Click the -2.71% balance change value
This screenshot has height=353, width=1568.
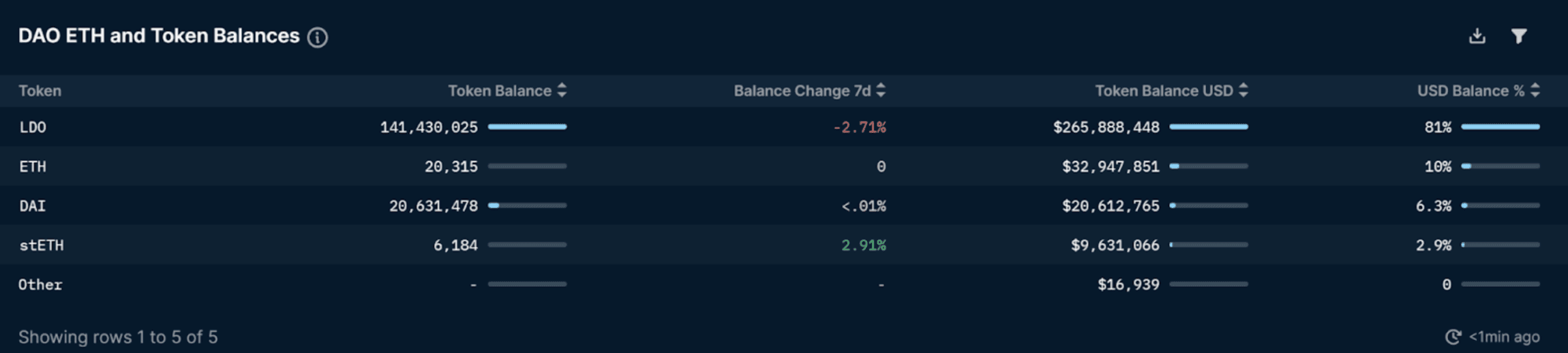[859, 127]
